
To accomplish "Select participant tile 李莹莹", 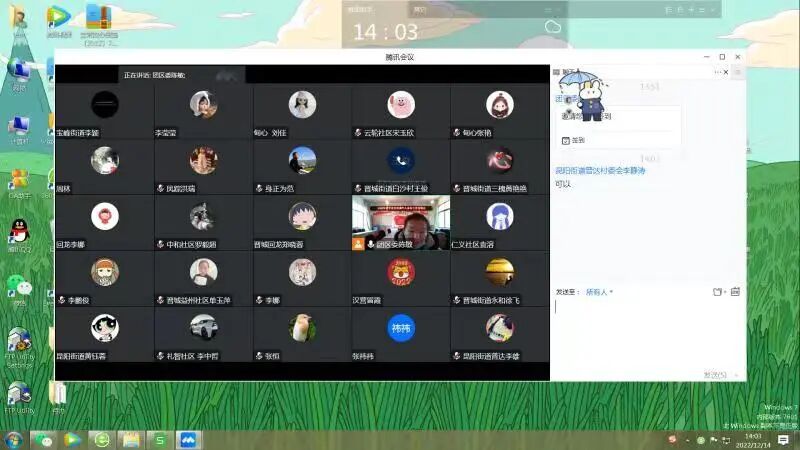I will tap(203, 111).
